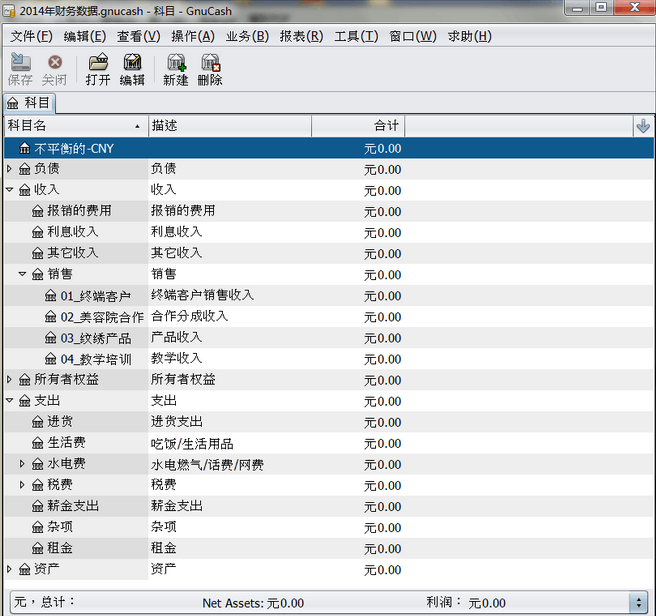Screen dimensions: 656x616
Task: Expand the 税费 sub-account tree
Action: tap(22, 485)
